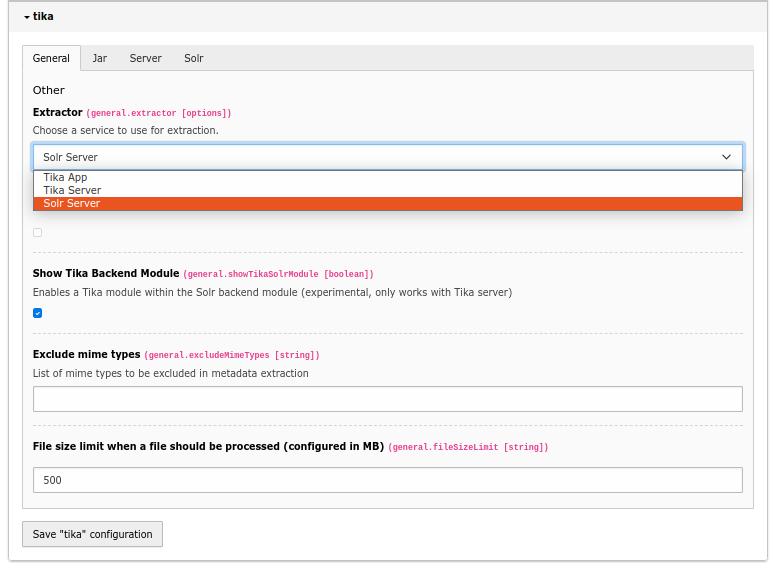This screenshot has height=567, width=775.
Task: Uncheck the Show Tika Backend Module checkbox
Action: (x=38, y=313)
